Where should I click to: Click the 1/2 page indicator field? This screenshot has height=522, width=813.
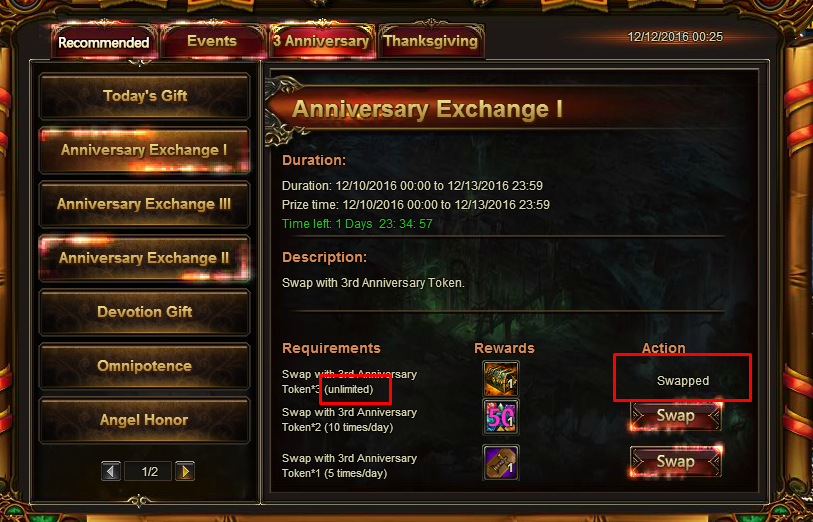tap(150, 471)
